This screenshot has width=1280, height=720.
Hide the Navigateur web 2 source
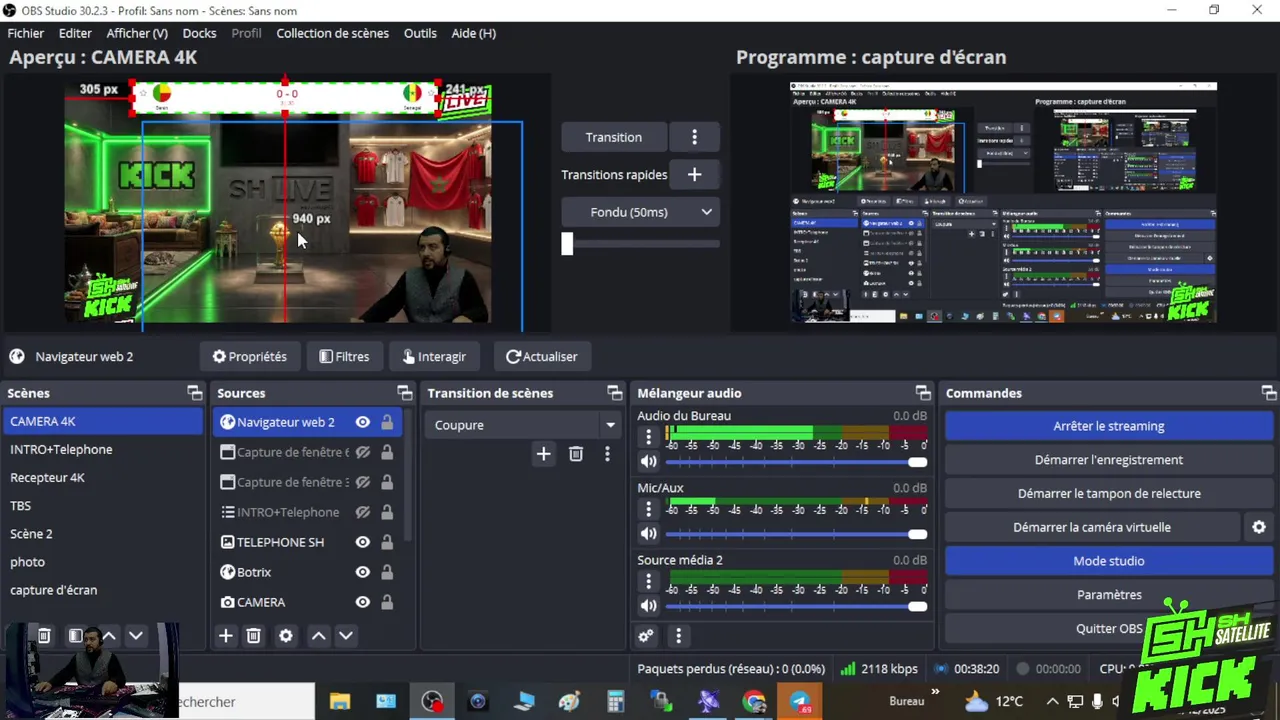(x=363, y=422)
